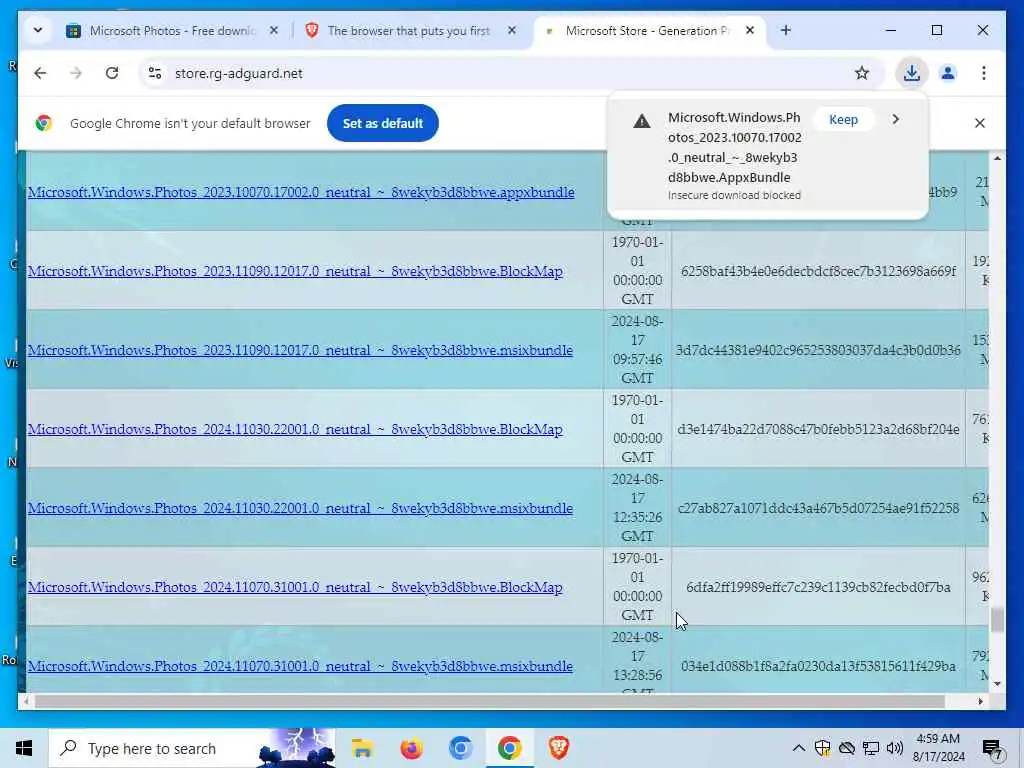This screenshot has width=1024, height=768.
Task: Open the volume speaker icon
Action: (x=895, y=748)
